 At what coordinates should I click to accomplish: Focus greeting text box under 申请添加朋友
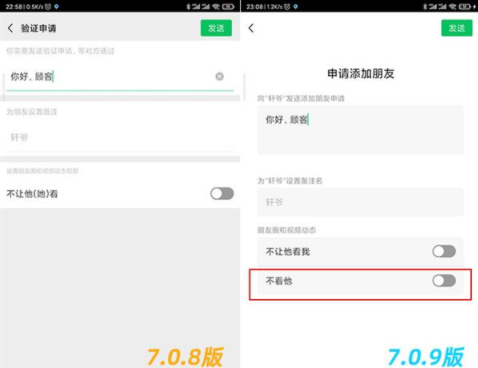(x=360, y=130)
